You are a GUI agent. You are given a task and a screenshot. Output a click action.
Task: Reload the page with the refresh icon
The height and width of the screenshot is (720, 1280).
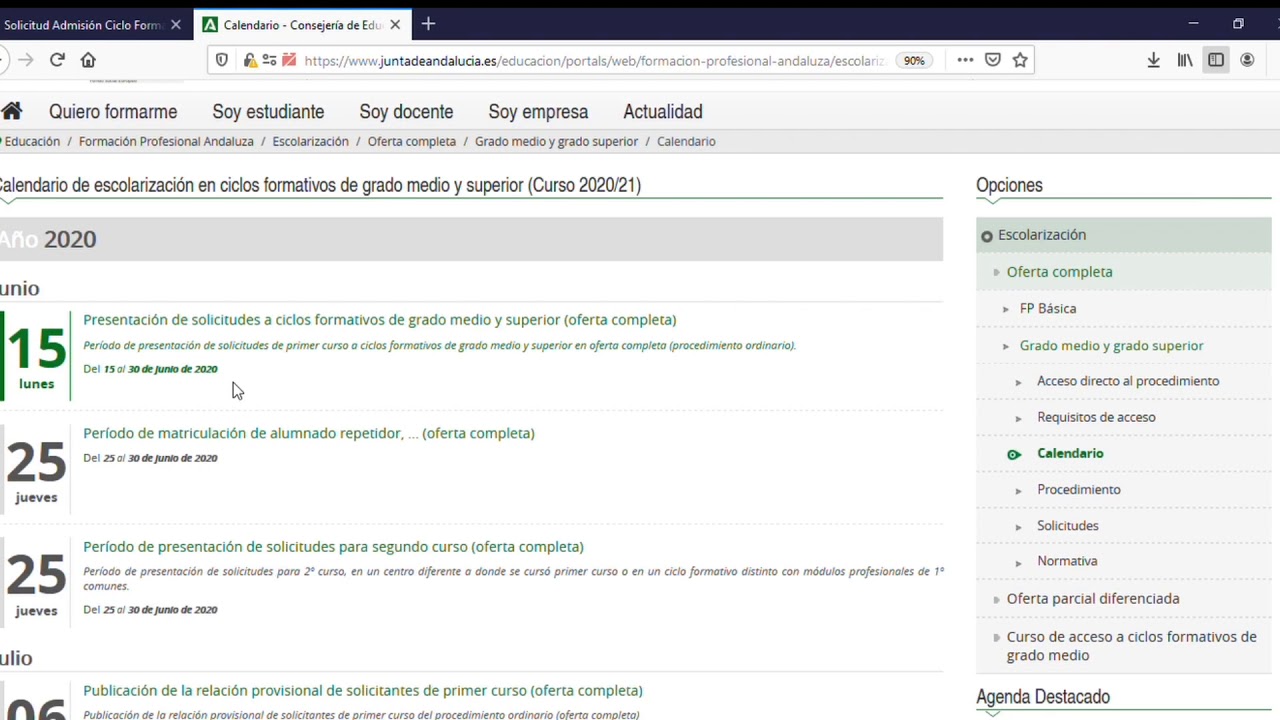pos(57,60)
